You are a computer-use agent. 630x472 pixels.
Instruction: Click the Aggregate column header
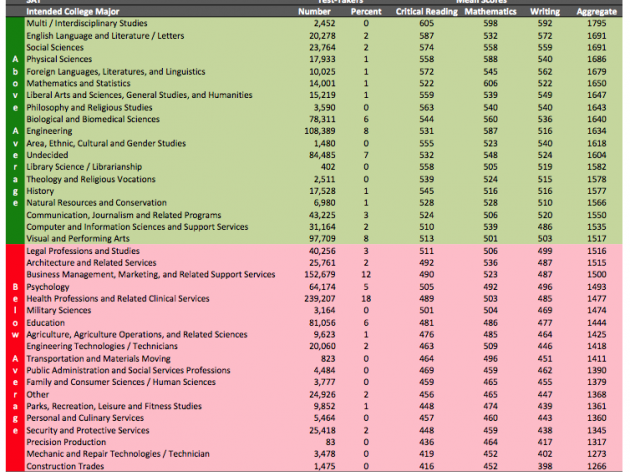point(596,11)
